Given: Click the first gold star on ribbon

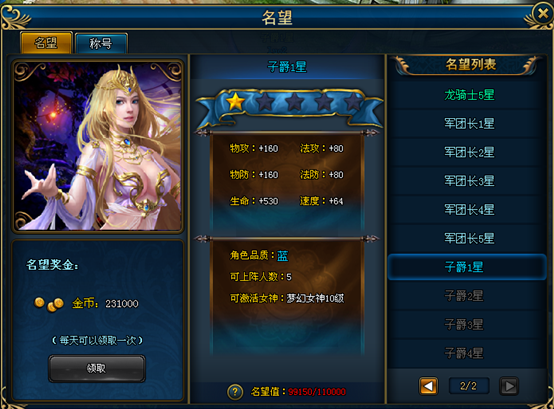Looking at the screenshot, I should tap(236, 102).
